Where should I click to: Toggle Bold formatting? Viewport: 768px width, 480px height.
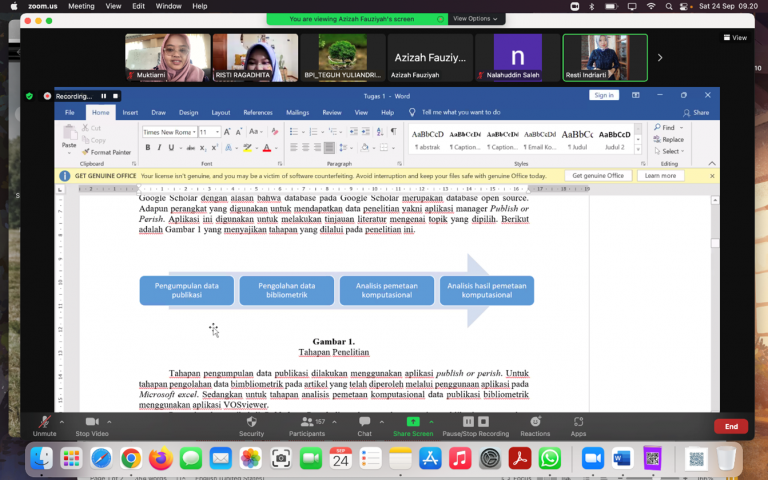(x=147, y=147)
